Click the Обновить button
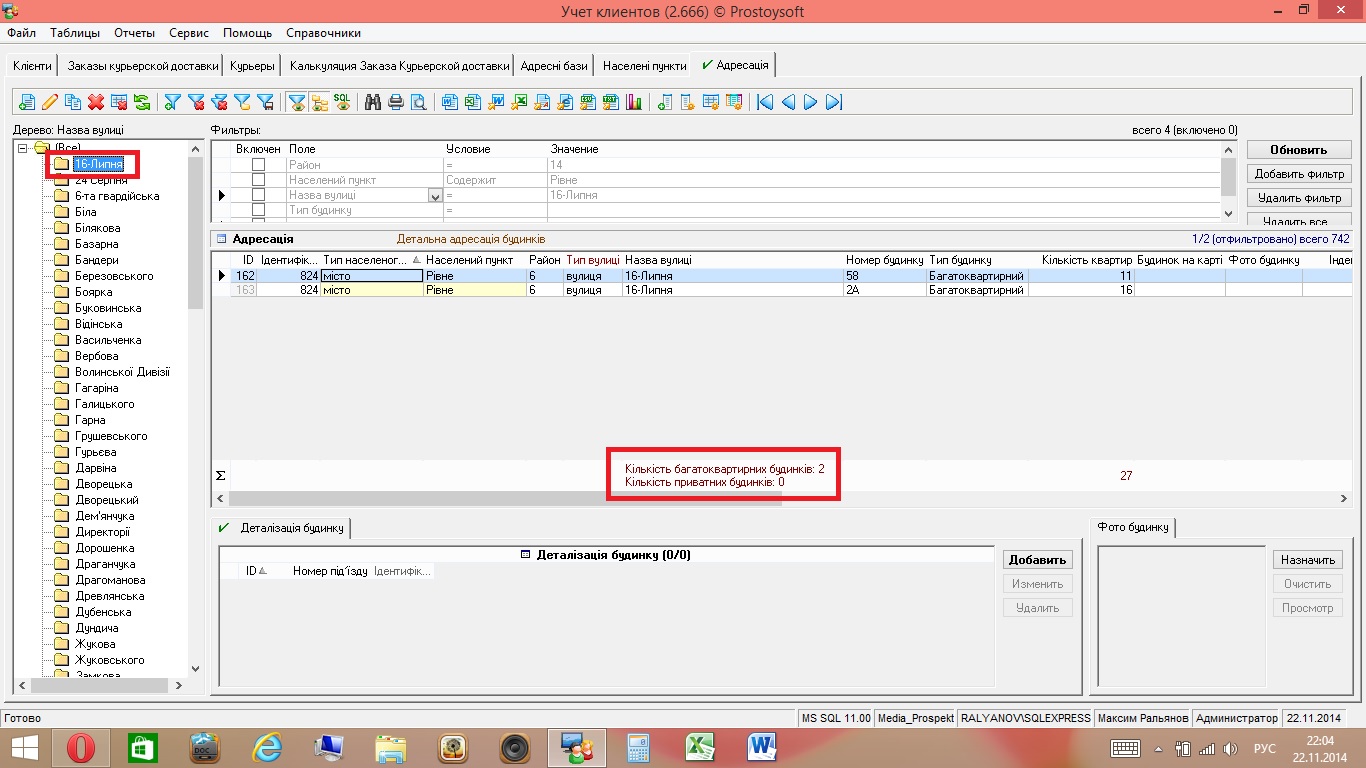Viewport: 1366px width, 768px height. (1298, 150)
